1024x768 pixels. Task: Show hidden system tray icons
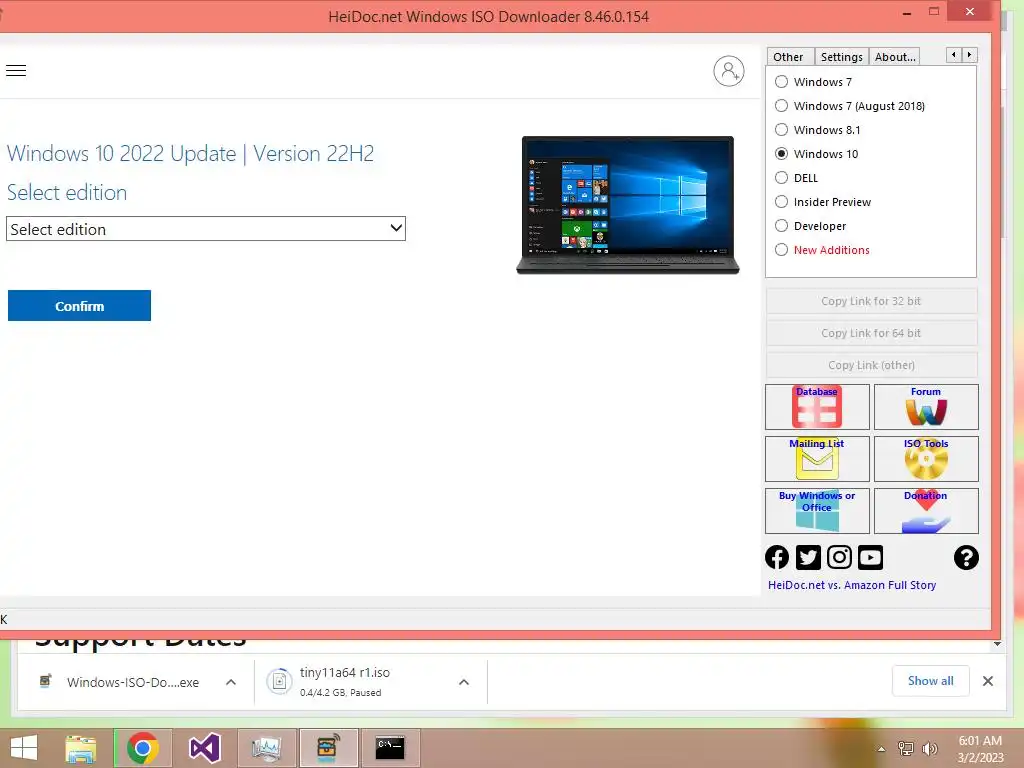pos(881,749)
